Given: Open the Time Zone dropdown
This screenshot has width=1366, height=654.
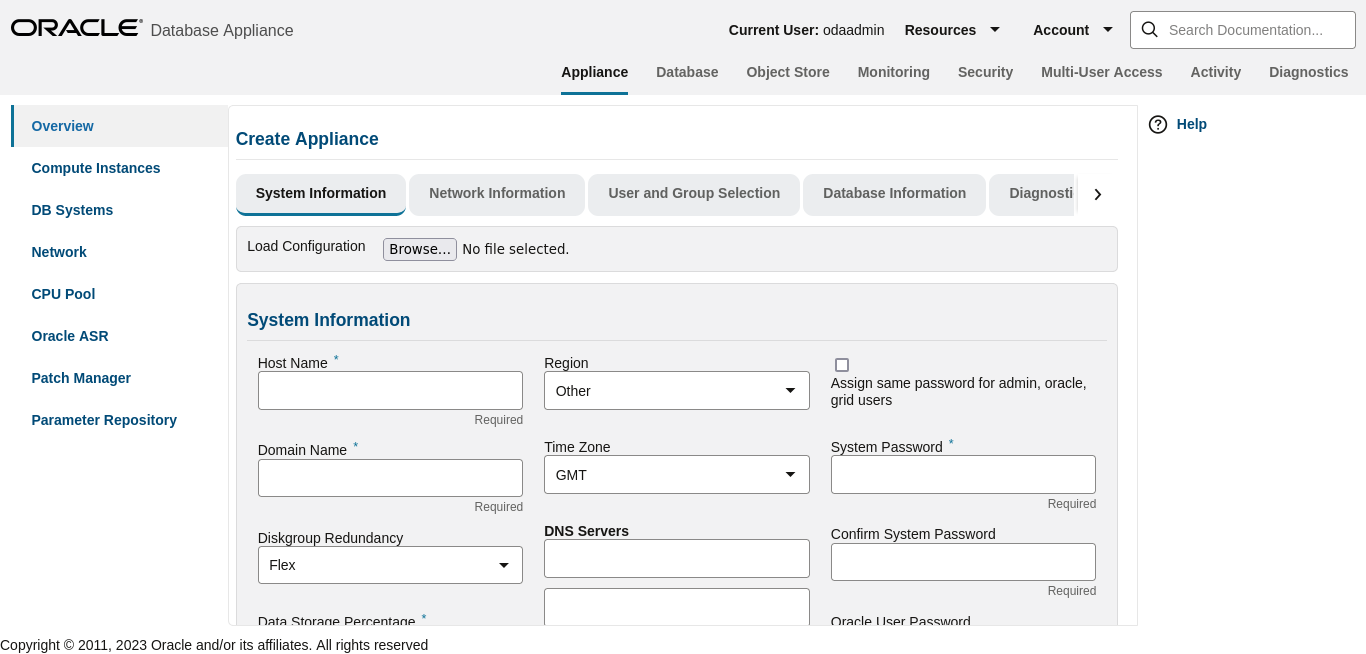Looking at the screenshot, I should point(676,475).
